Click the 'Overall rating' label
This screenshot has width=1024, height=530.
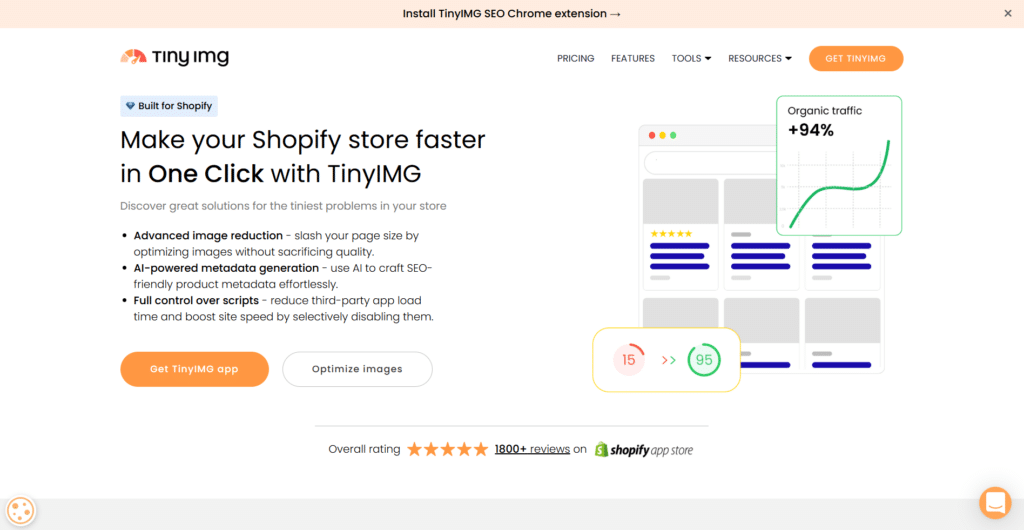[x=364, y=449]
